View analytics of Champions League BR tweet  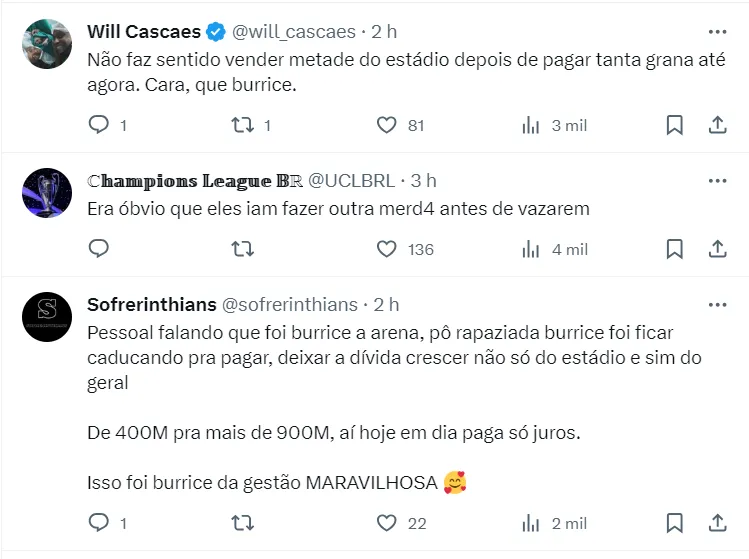(531, 248)
